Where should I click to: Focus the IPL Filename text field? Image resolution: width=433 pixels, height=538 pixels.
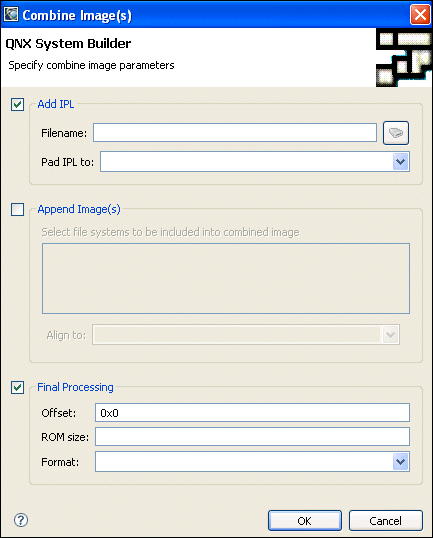point(235,132)
